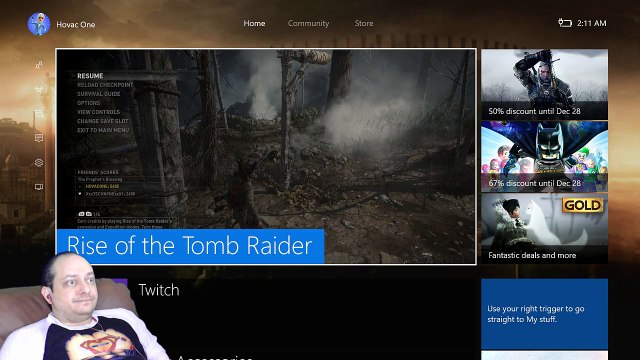Screen dimensions: 640x360
Task: Click the 'Fantastic deals and more' caption
Action: pos(532,255)
